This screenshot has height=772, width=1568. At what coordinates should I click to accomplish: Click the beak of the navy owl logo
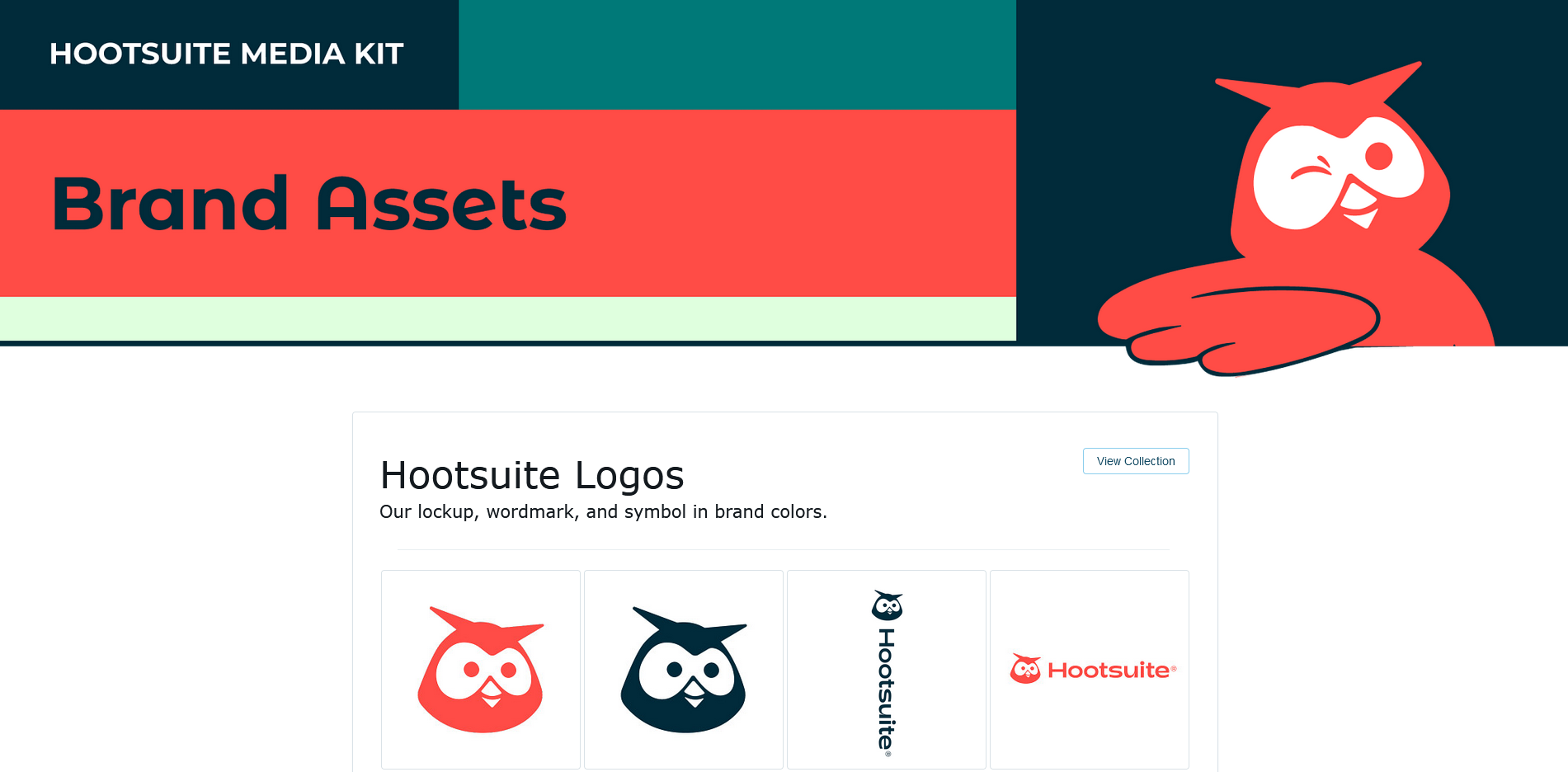click(695, 693)
